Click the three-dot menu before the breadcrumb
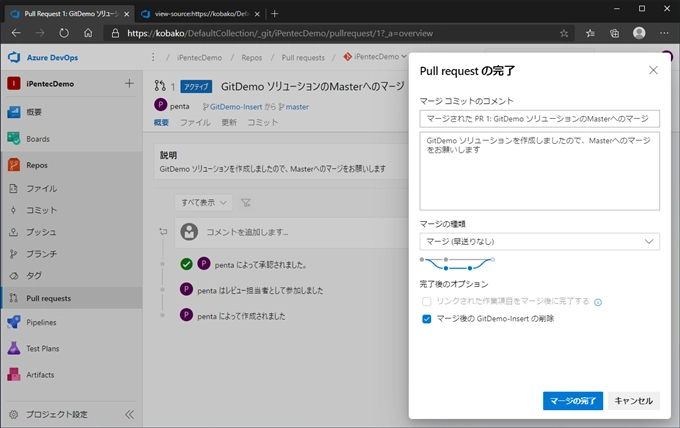The image size is (680, 428). point(153,57)
